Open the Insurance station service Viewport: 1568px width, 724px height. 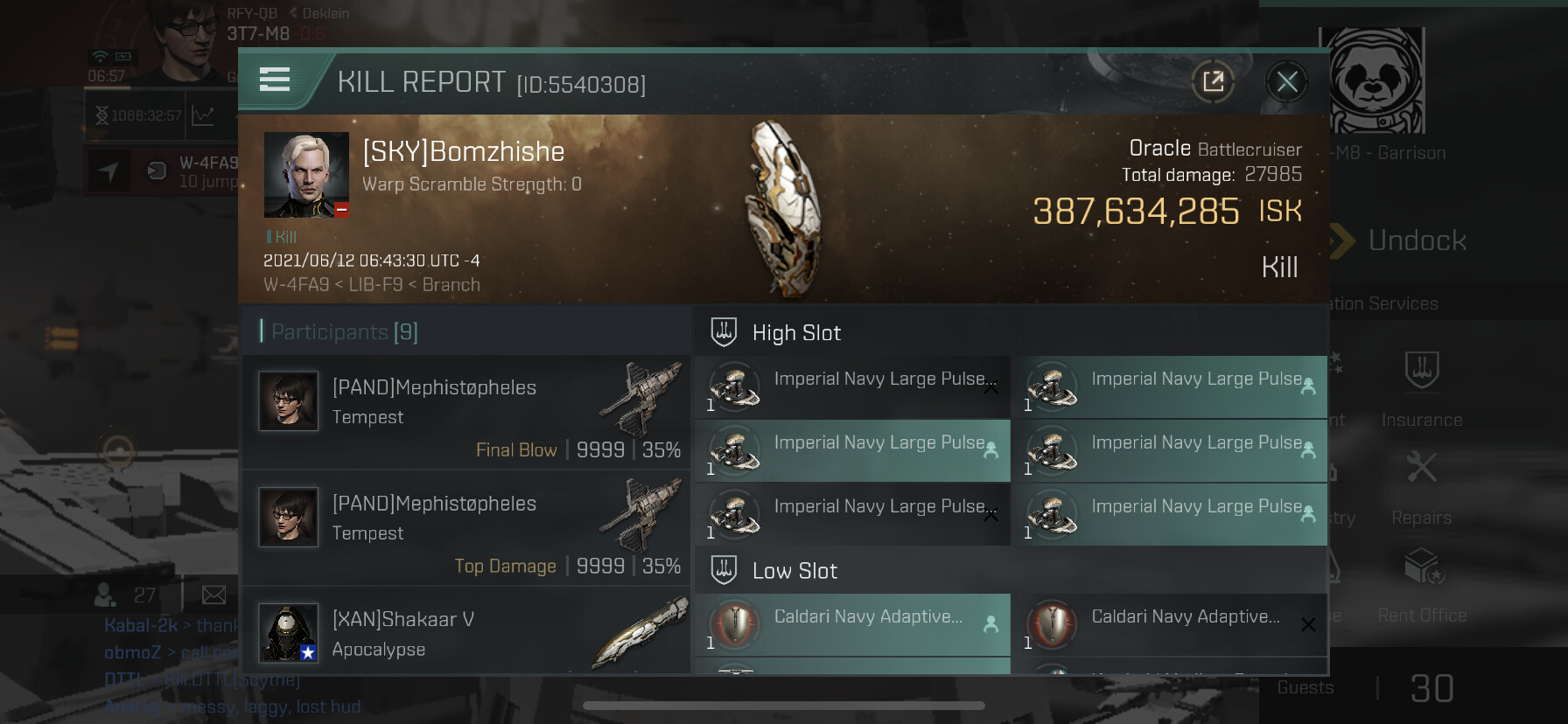click(1422, 389)
